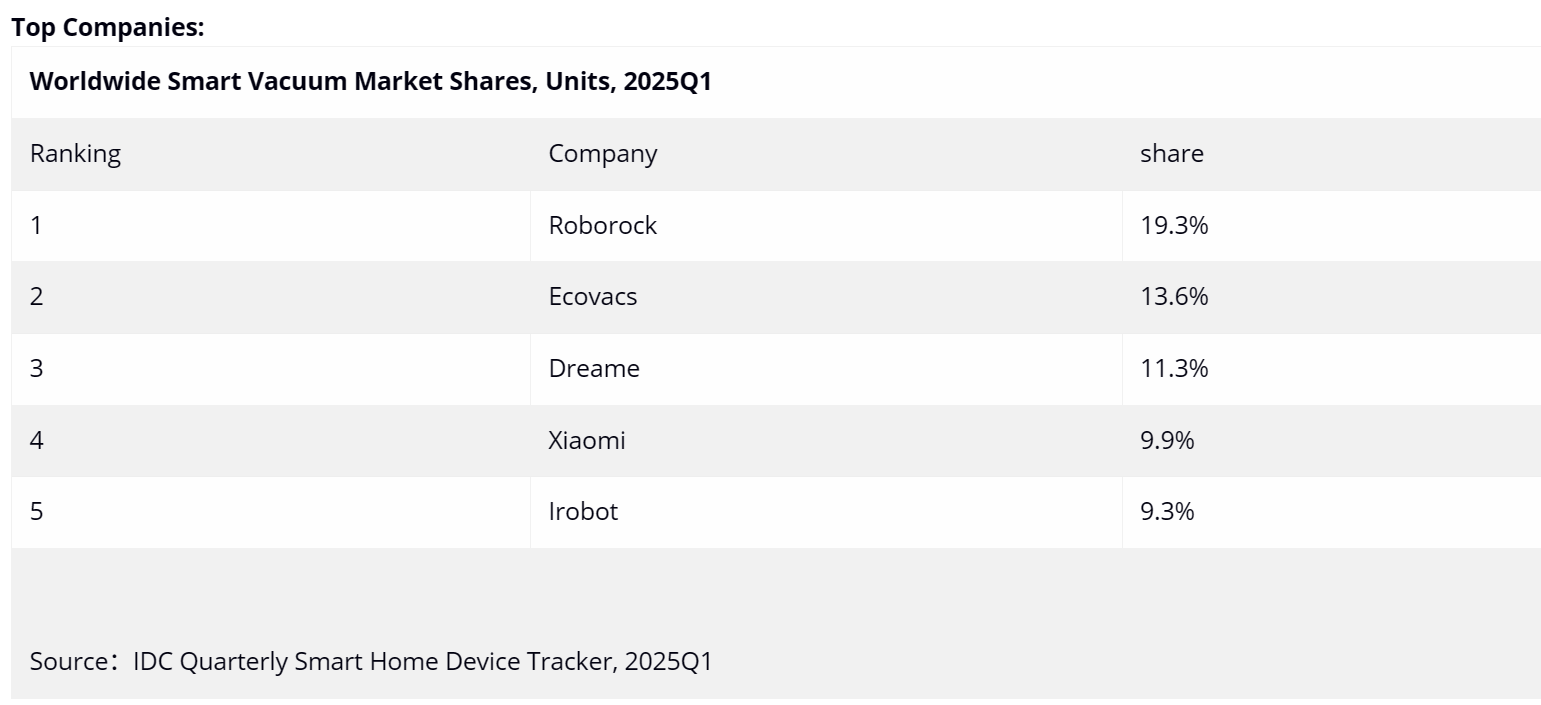Click the Ranking column header

(x=75, y=154)
